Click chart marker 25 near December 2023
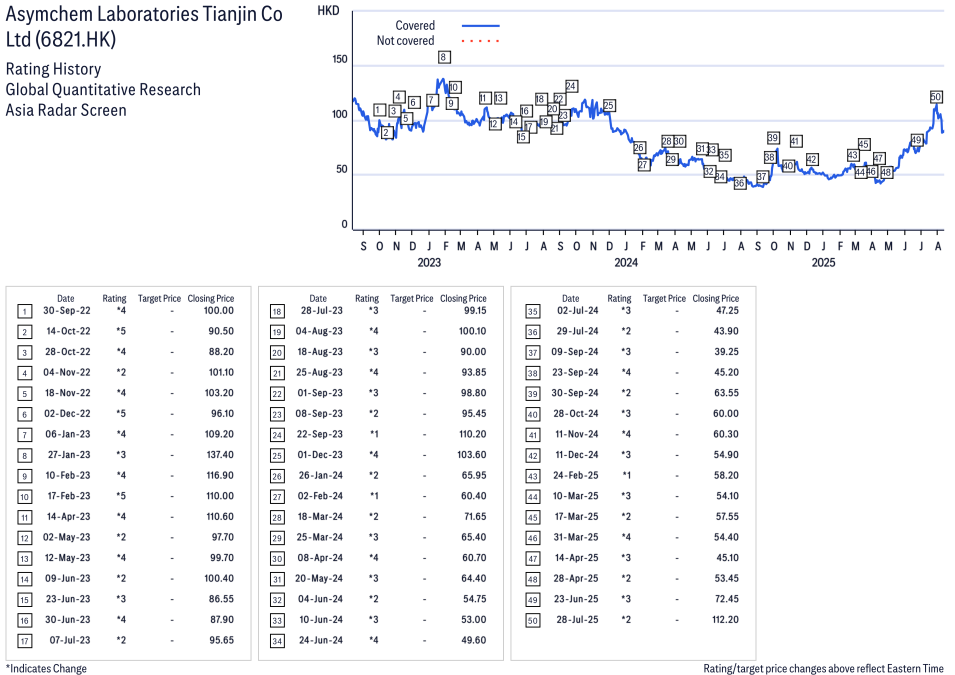Image resolution: width=955 pixels, height=675 pixels. point(608,105)
